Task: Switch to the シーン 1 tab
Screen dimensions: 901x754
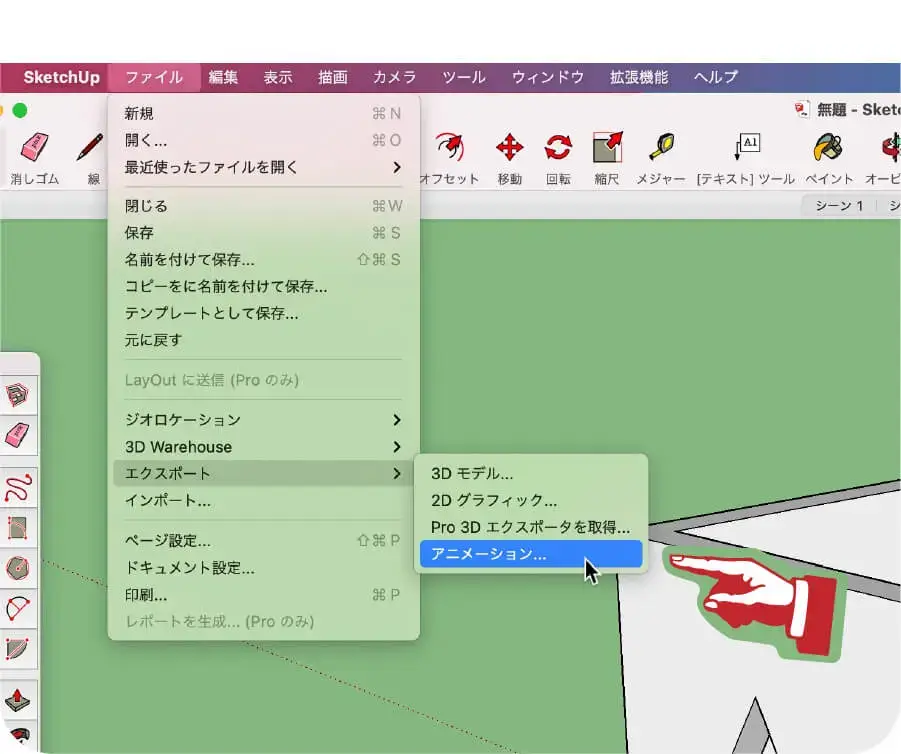Action: (x=838, y=206)
